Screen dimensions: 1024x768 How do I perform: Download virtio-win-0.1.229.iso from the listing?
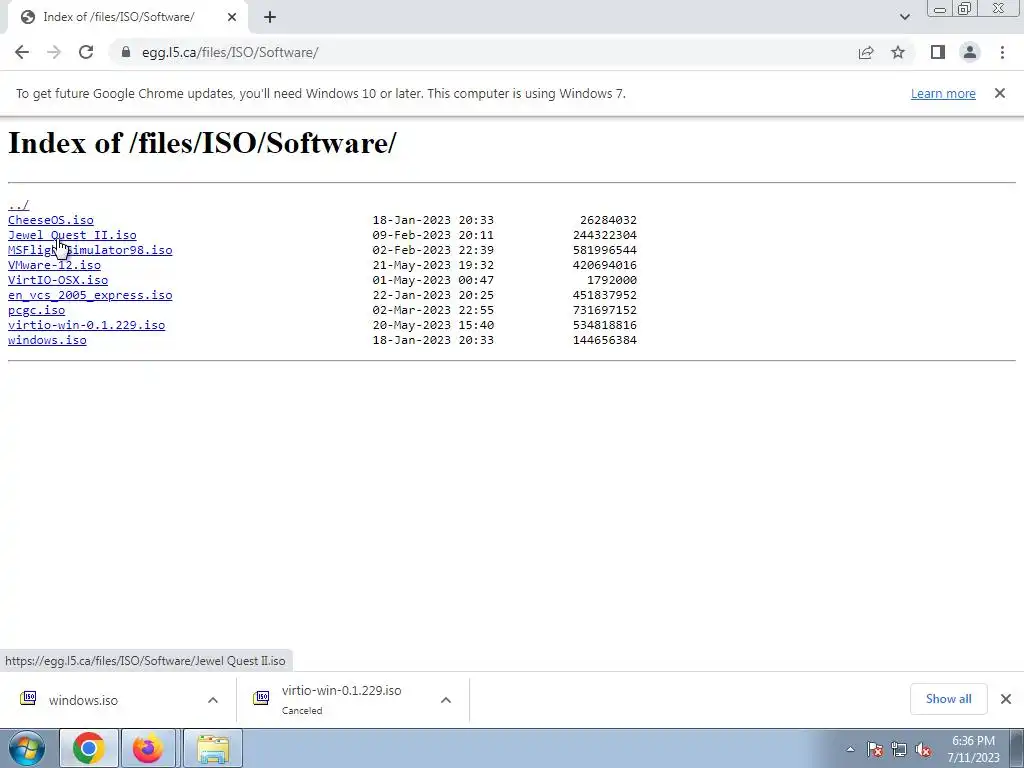point(86,325)
